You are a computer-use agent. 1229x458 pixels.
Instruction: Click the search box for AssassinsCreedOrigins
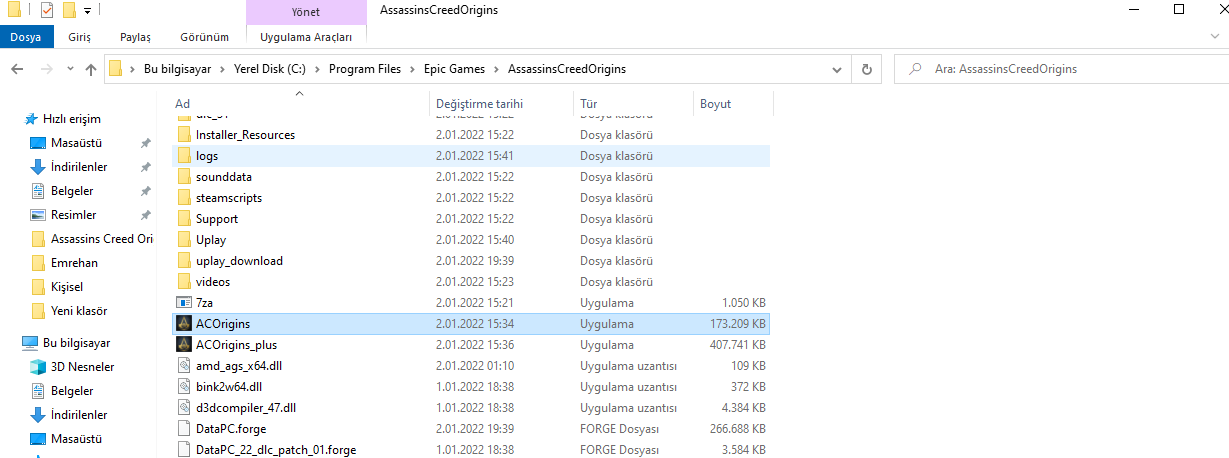1060,70
